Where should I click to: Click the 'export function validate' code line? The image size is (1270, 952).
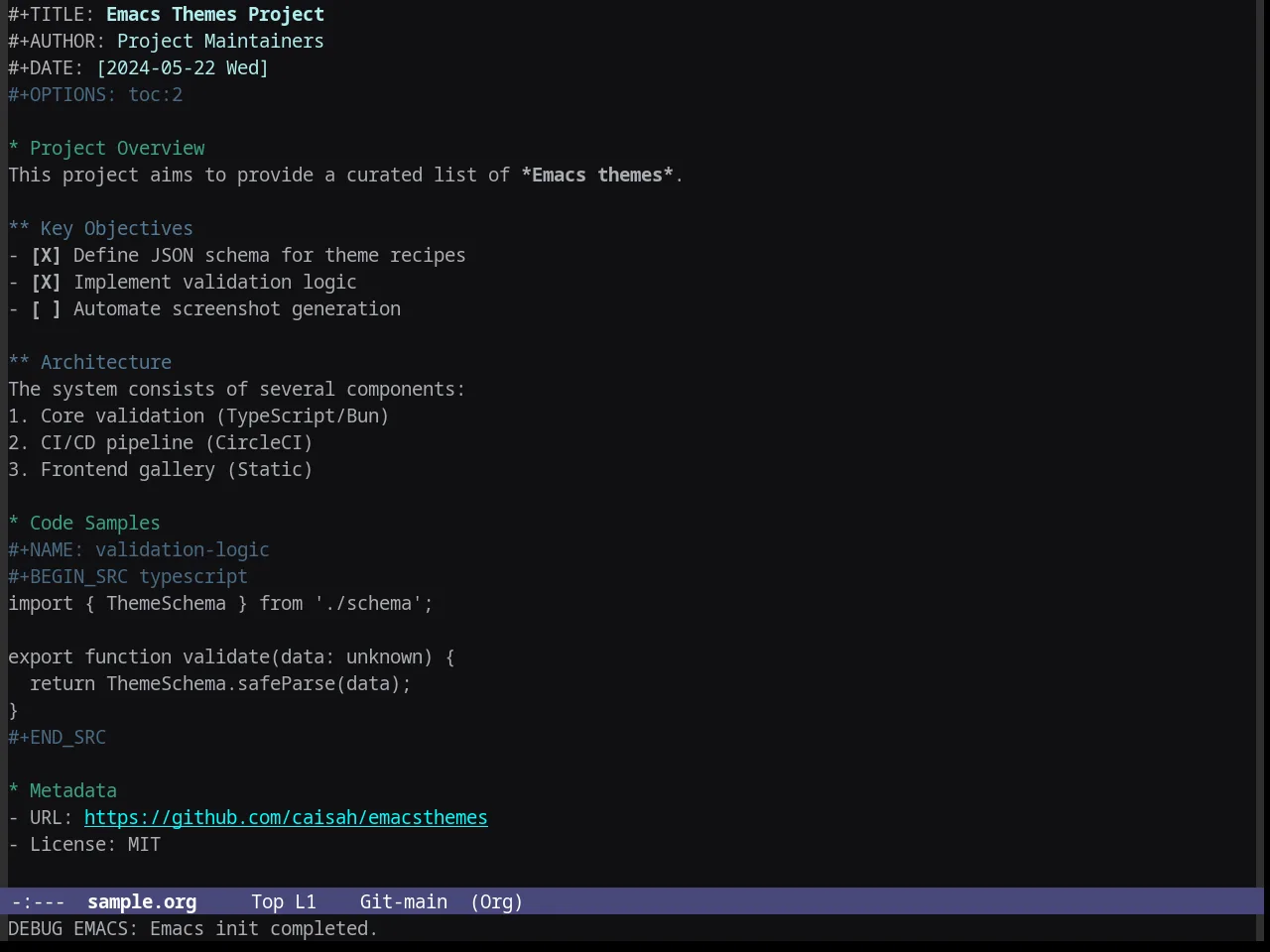(231, 657)
